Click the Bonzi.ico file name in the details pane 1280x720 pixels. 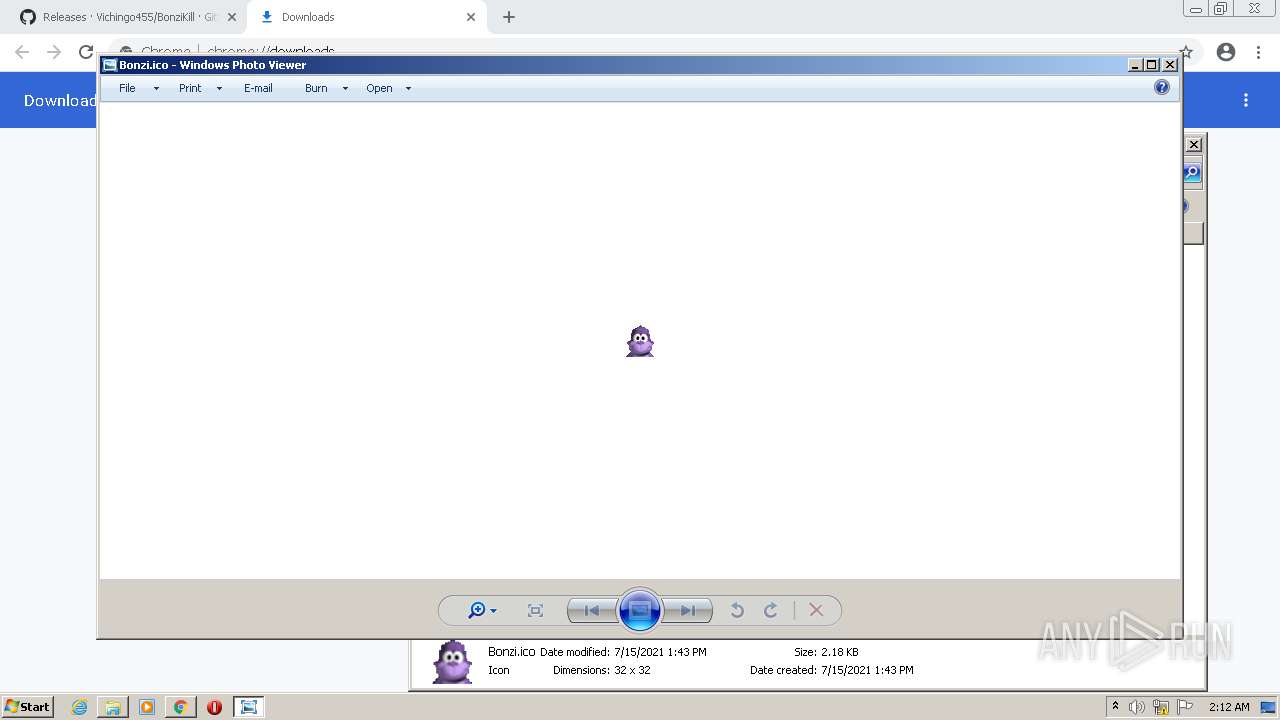(x=511, y=652)
